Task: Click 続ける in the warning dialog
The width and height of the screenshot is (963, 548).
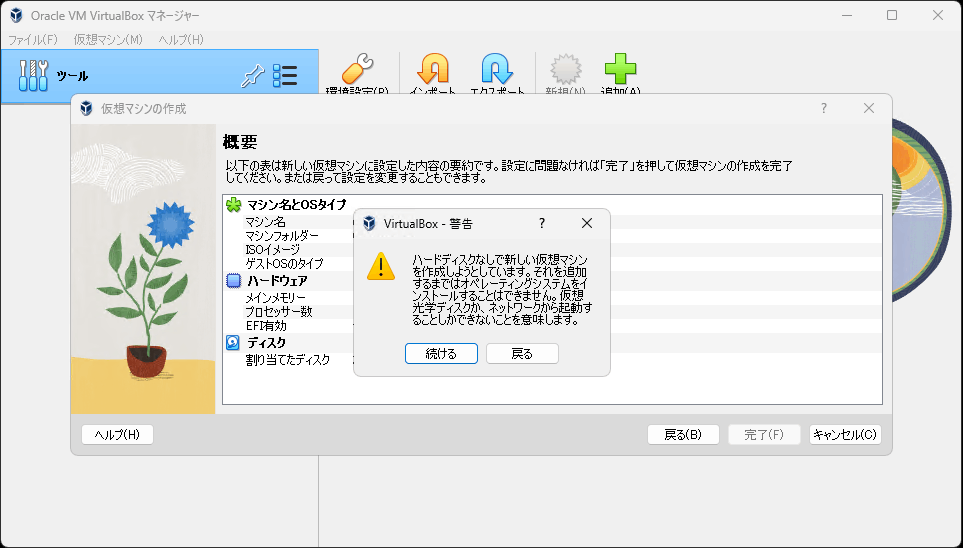Action: [x=441, y=354]
